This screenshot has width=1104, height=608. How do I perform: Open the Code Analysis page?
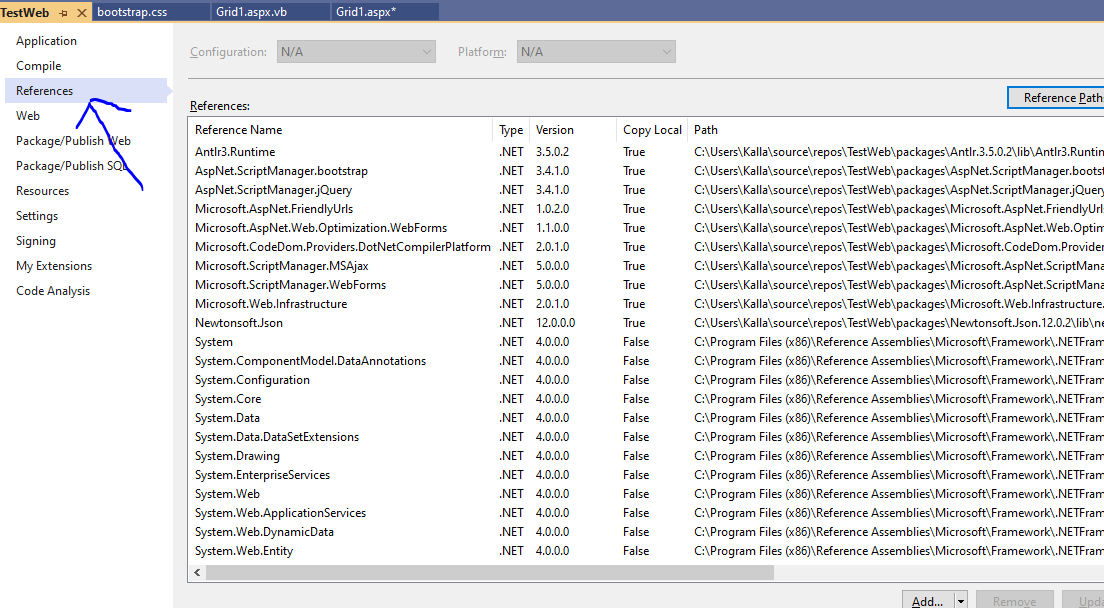[53, 291]
